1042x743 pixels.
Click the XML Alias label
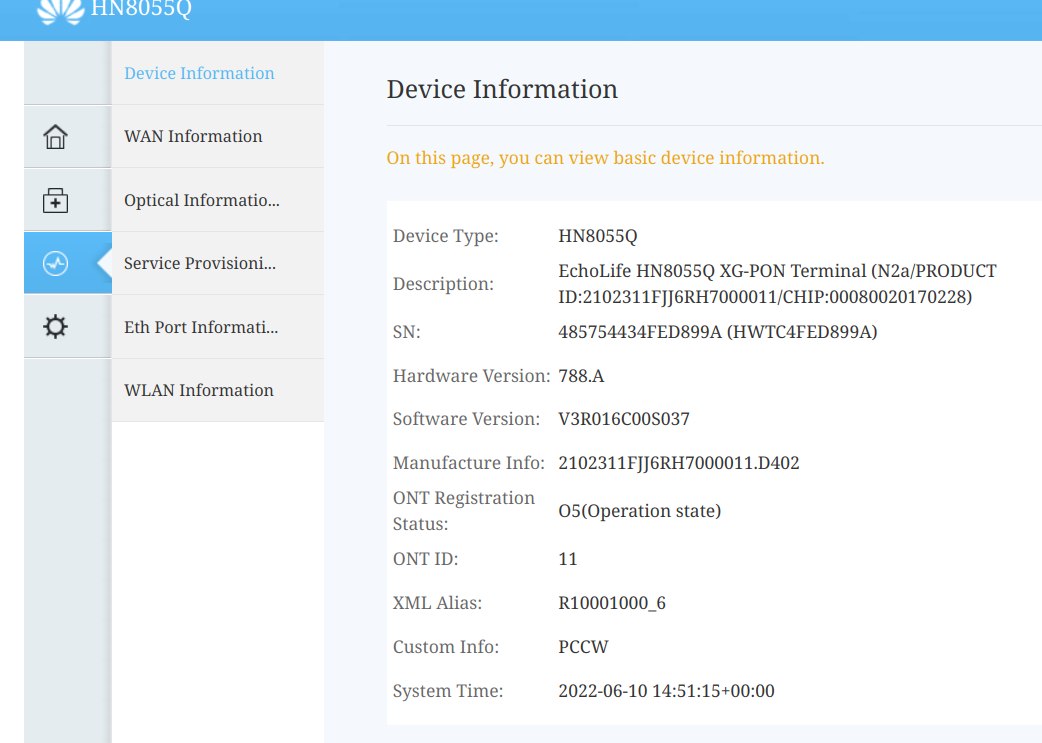tap(437, 603)
